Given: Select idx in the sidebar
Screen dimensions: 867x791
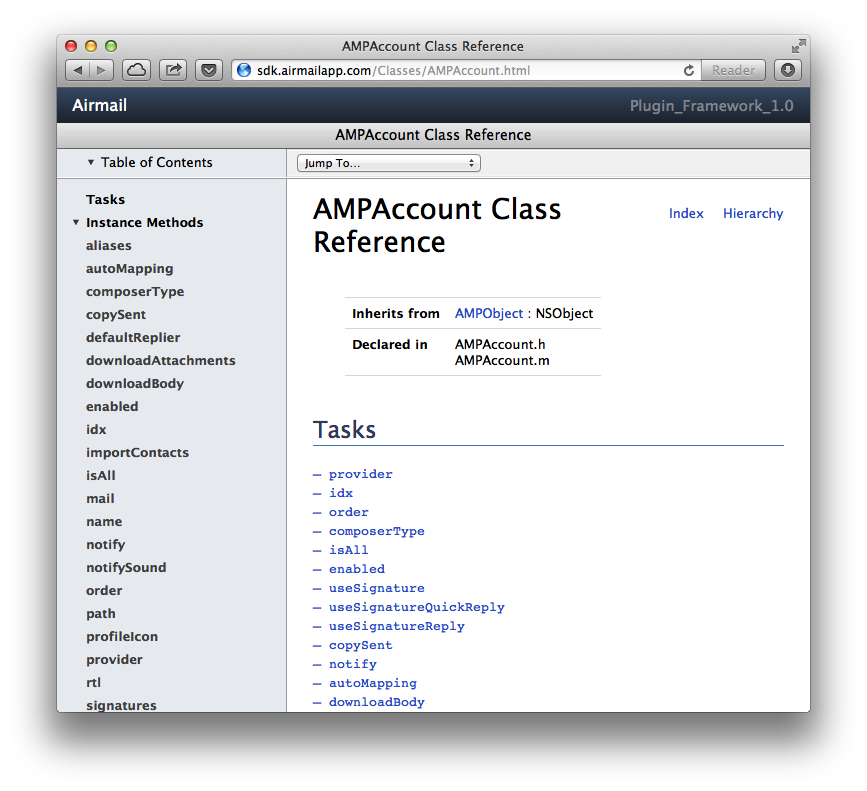Looking at the screenshot, I should pyautogui.click(x=96, y=429).
